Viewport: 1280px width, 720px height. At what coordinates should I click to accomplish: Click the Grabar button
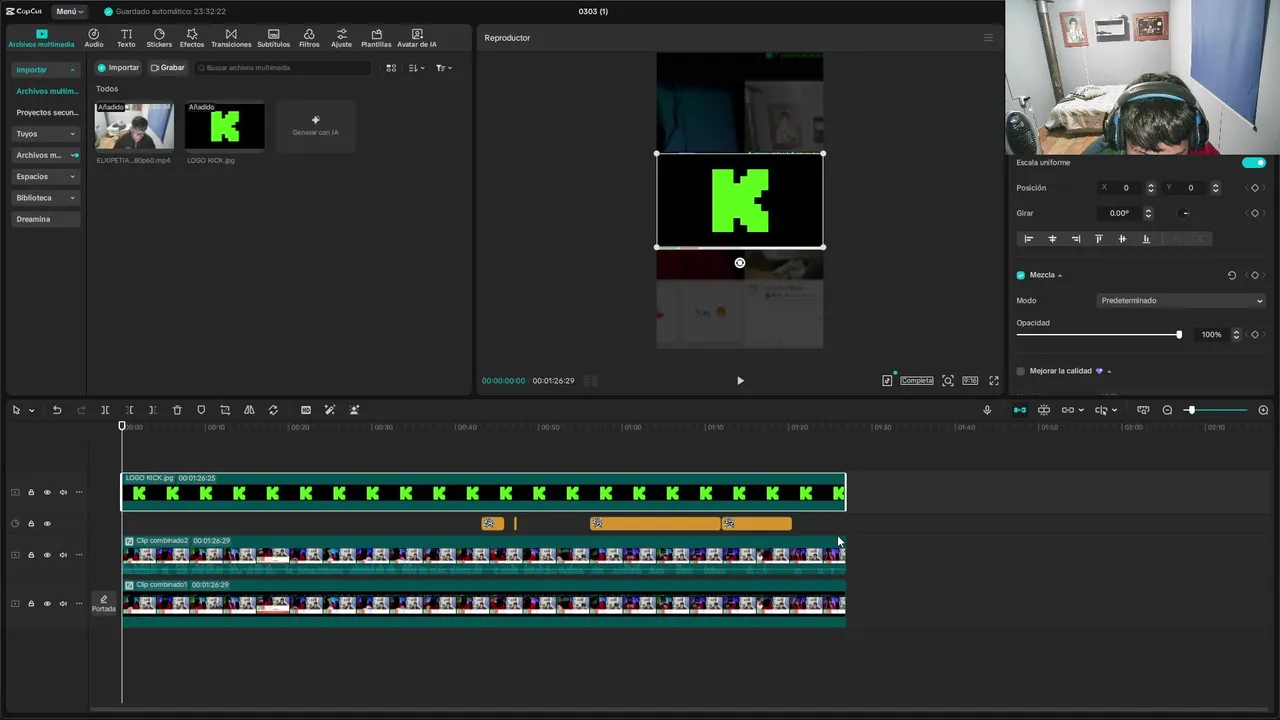click(x=167, y=68)
